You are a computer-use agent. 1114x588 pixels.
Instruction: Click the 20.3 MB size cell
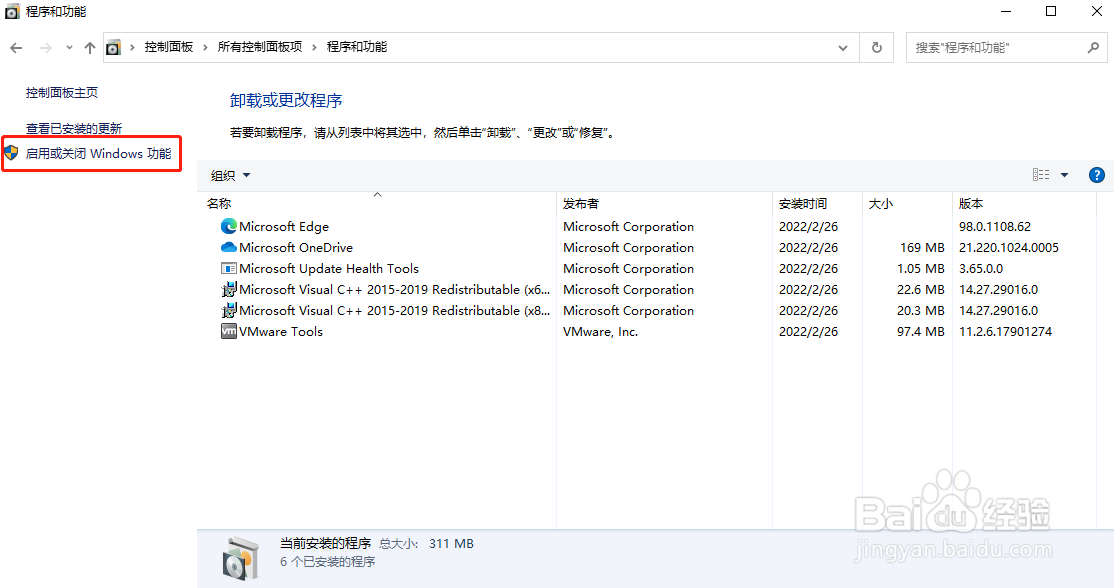921,310
